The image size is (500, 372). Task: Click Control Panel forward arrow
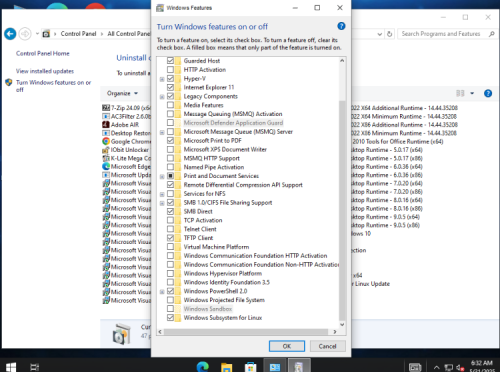tap(25, 34)
